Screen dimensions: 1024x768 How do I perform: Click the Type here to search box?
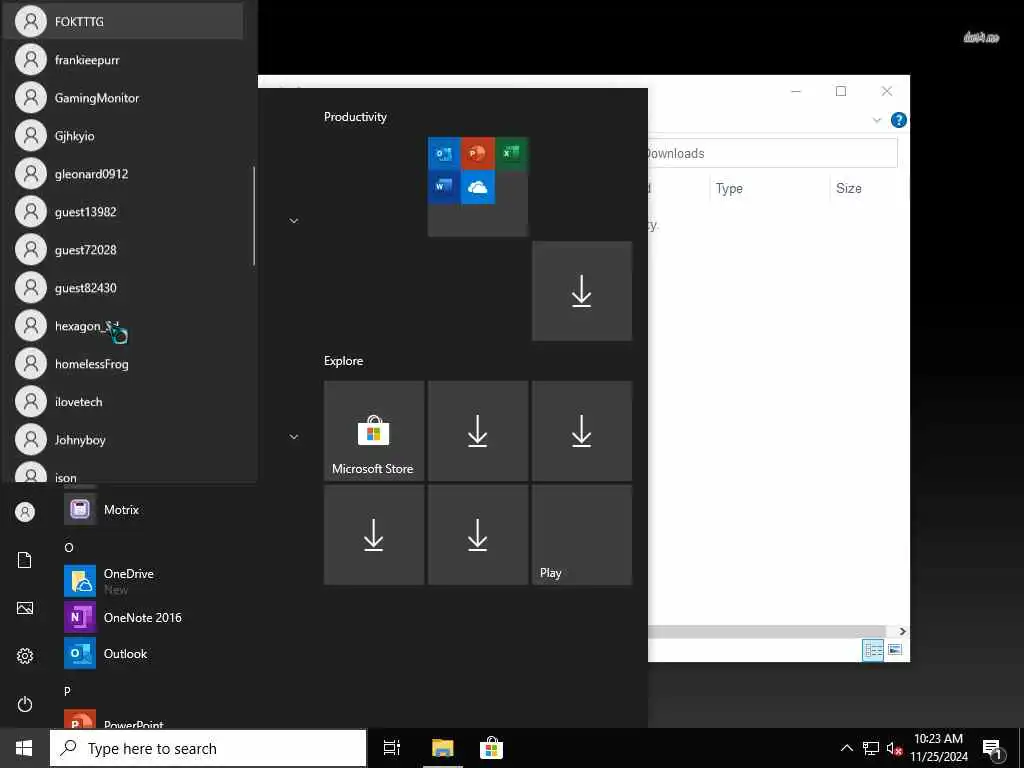[208, 748]
